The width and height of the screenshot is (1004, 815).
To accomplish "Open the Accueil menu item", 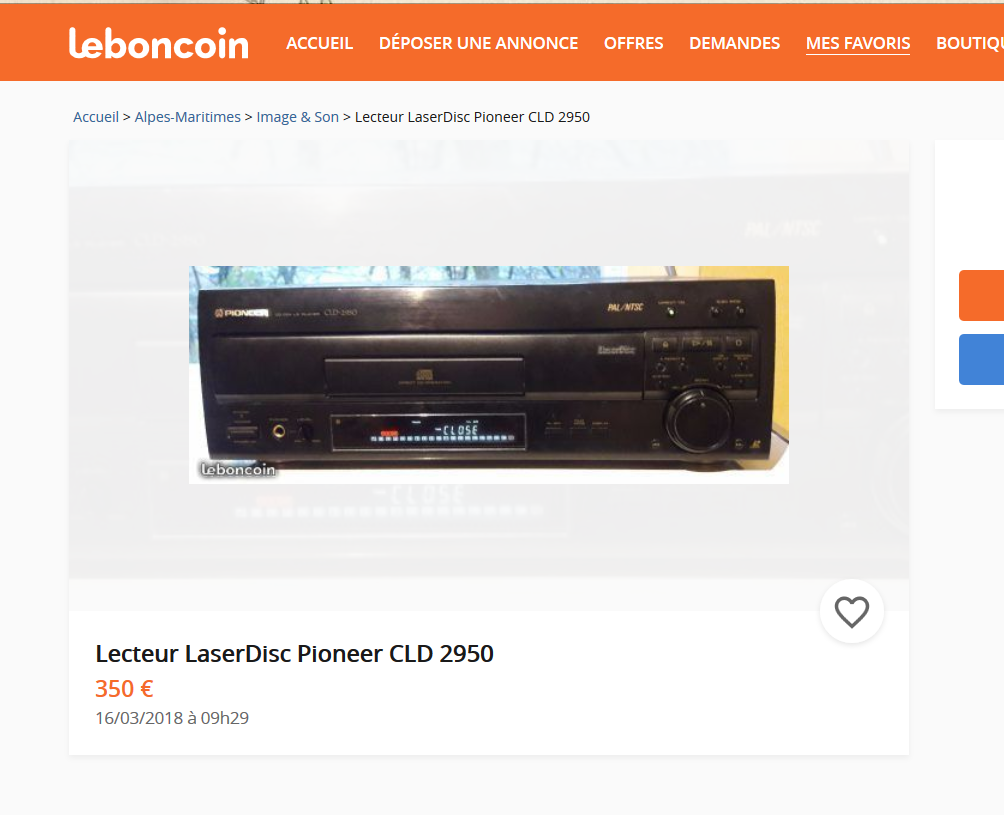I will tap(320, 43).
